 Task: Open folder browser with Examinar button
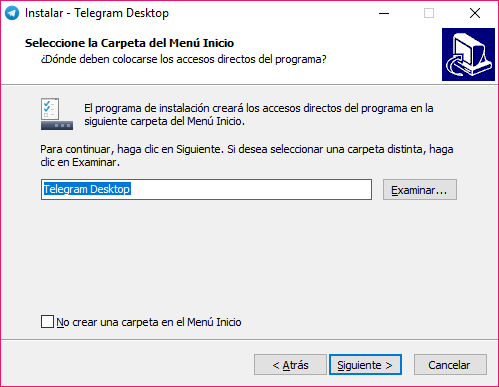420,190
